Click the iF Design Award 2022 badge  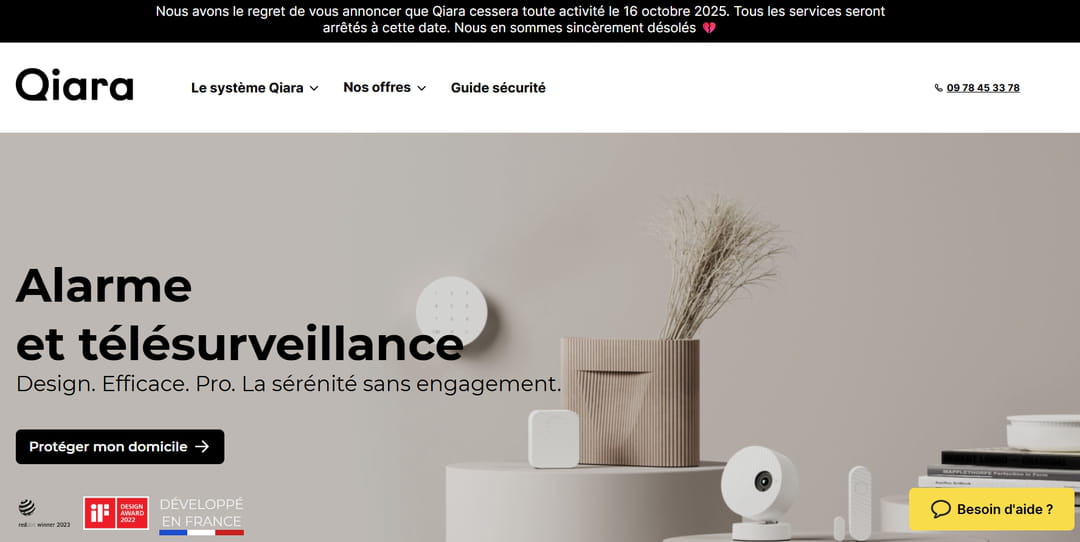pyautogui.click(x=116, y=513)
